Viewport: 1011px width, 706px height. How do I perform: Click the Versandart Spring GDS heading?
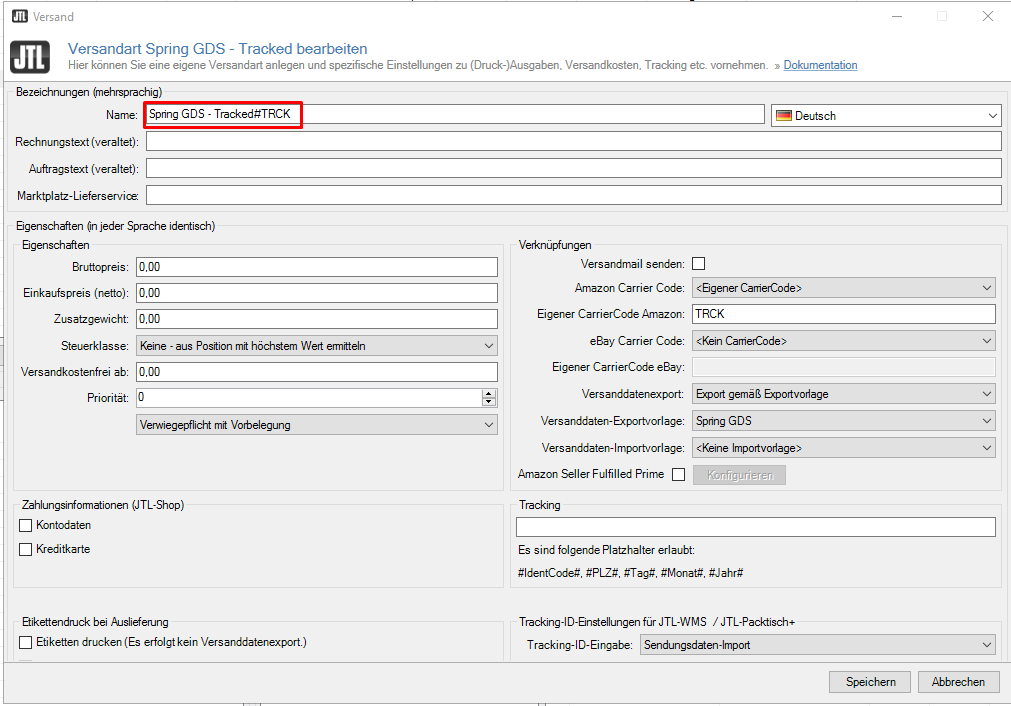217,48
